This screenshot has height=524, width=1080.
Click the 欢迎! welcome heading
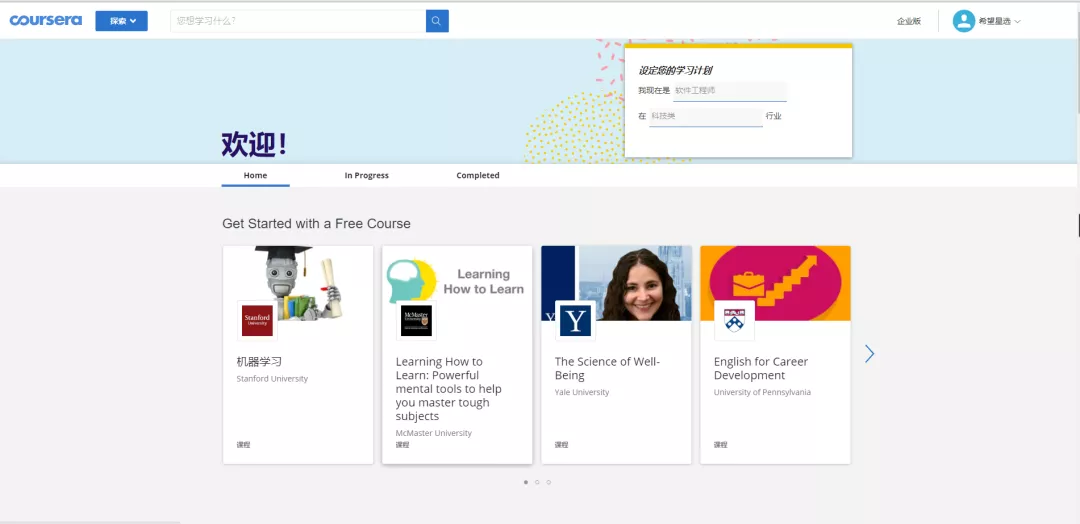(254, 143)
